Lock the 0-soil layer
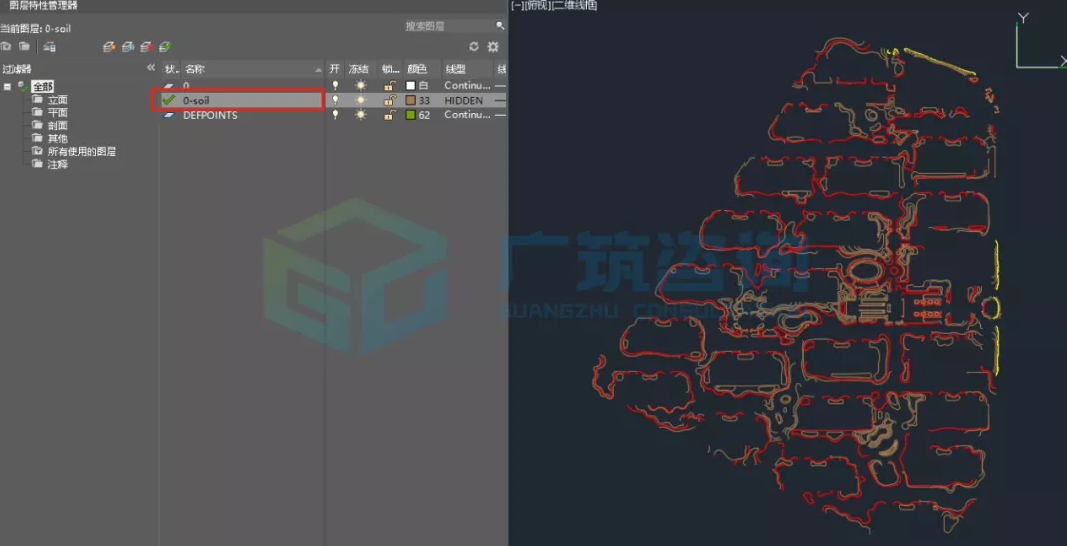1067x546 pixels. [389, 100]
